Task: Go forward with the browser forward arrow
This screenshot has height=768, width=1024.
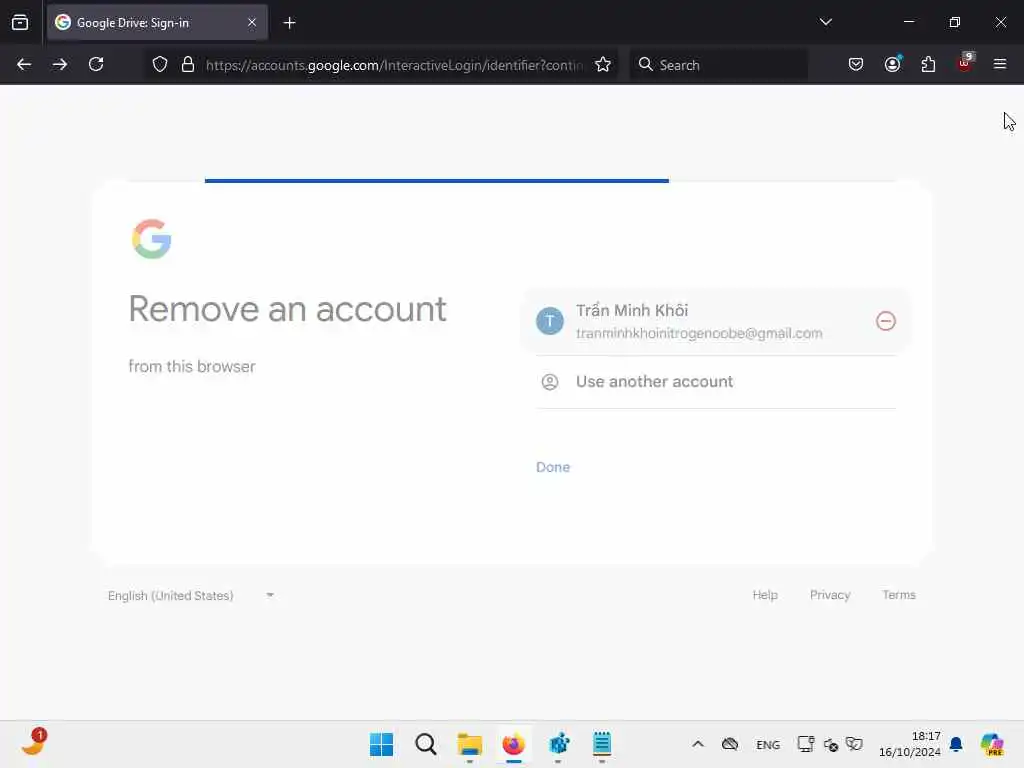Action: pos(60,64)
